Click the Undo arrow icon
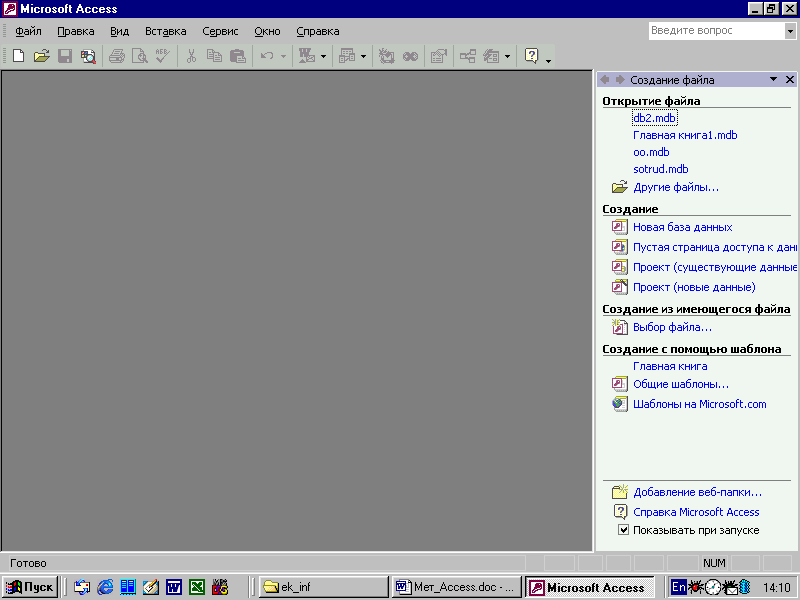Screen dimensions: 800x600 coord(267,56)
